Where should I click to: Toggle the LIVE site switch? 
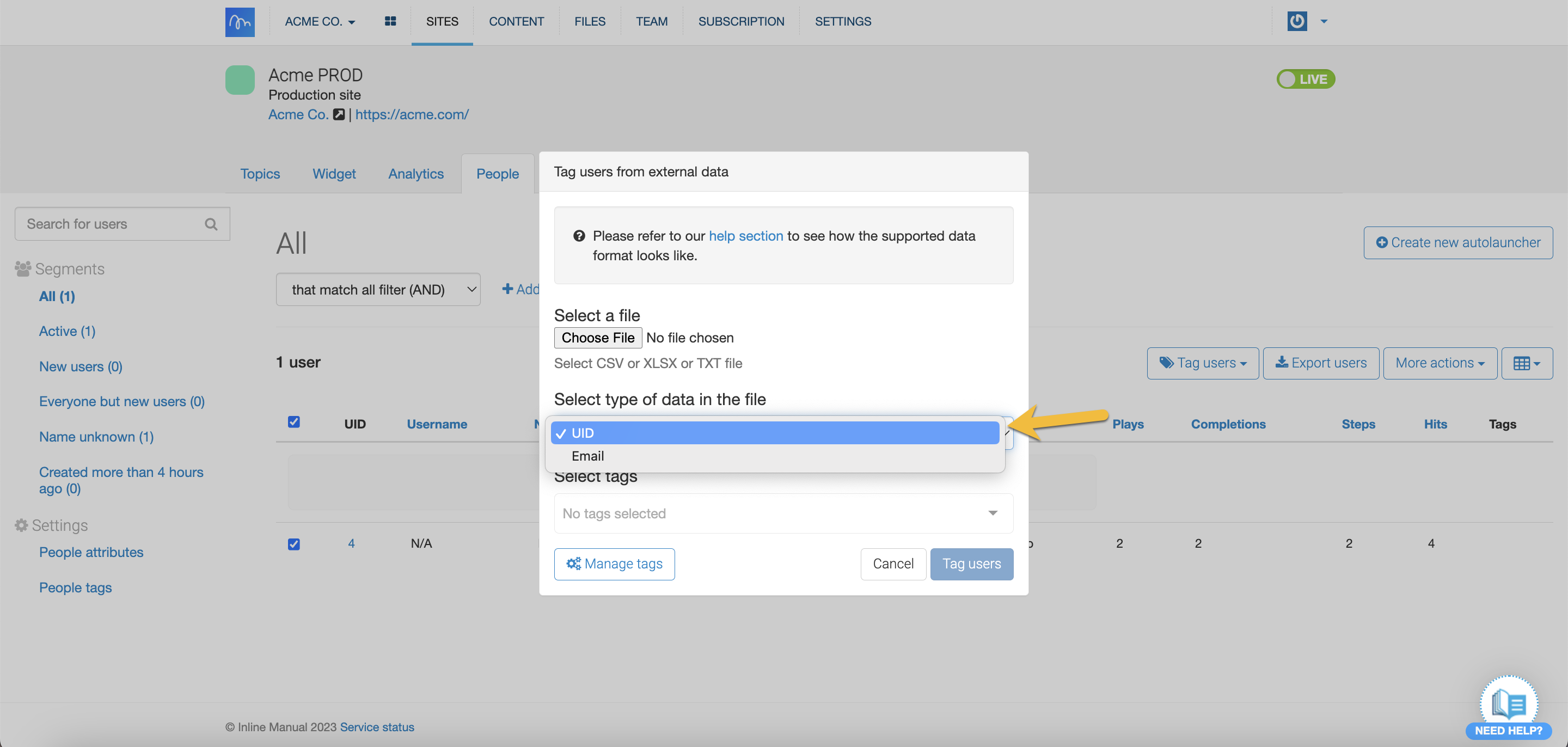point(1305,79)
